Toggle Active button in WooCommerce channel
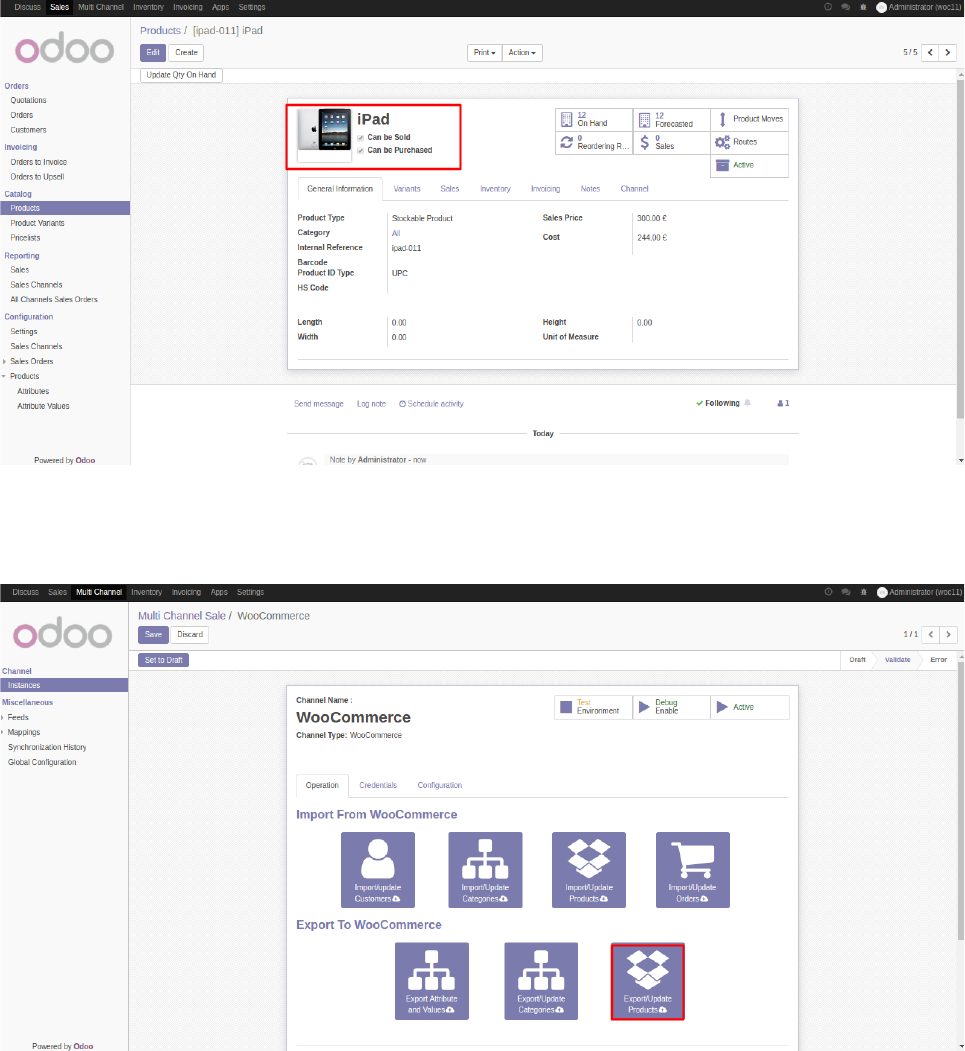This screenshot has height=1051, width=965. coord(749,707)
